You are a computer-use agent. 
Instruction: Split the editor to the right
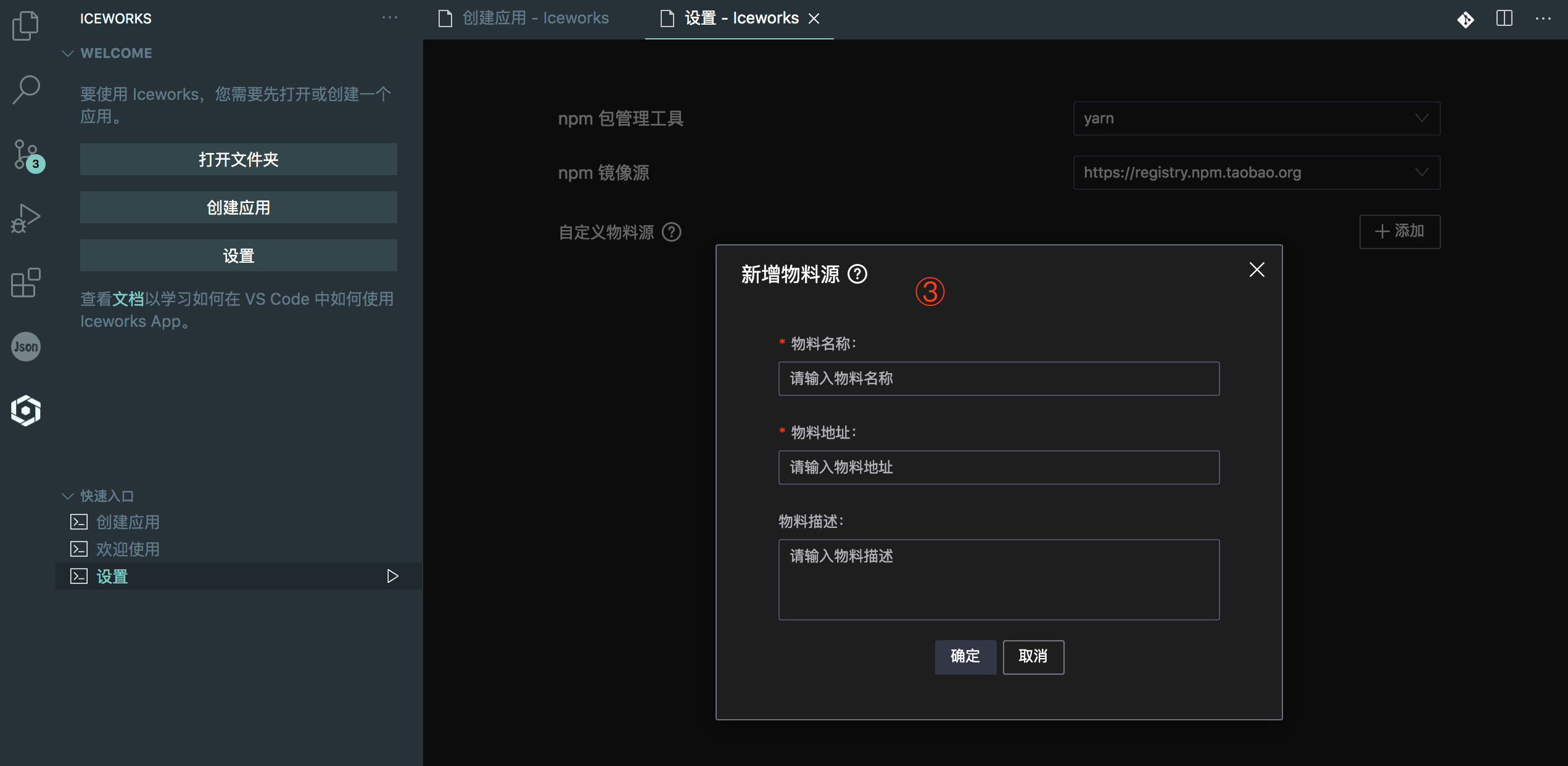1504,19
